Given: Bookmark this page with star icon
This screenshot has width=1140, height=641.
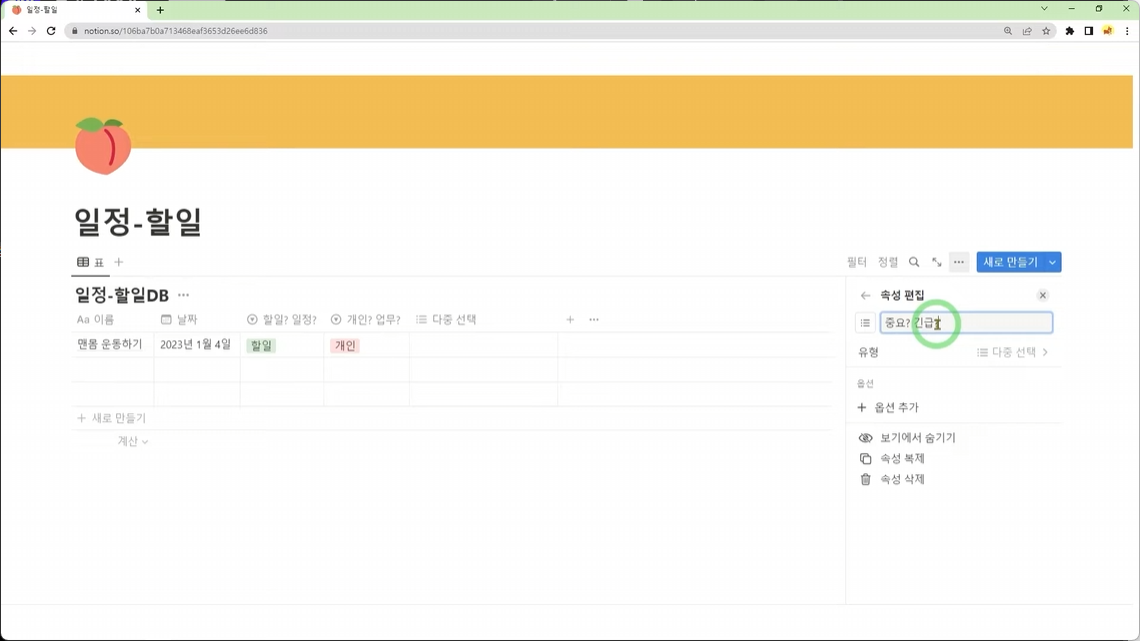Looking at the screenshot, I should (x=1046, y=31).
